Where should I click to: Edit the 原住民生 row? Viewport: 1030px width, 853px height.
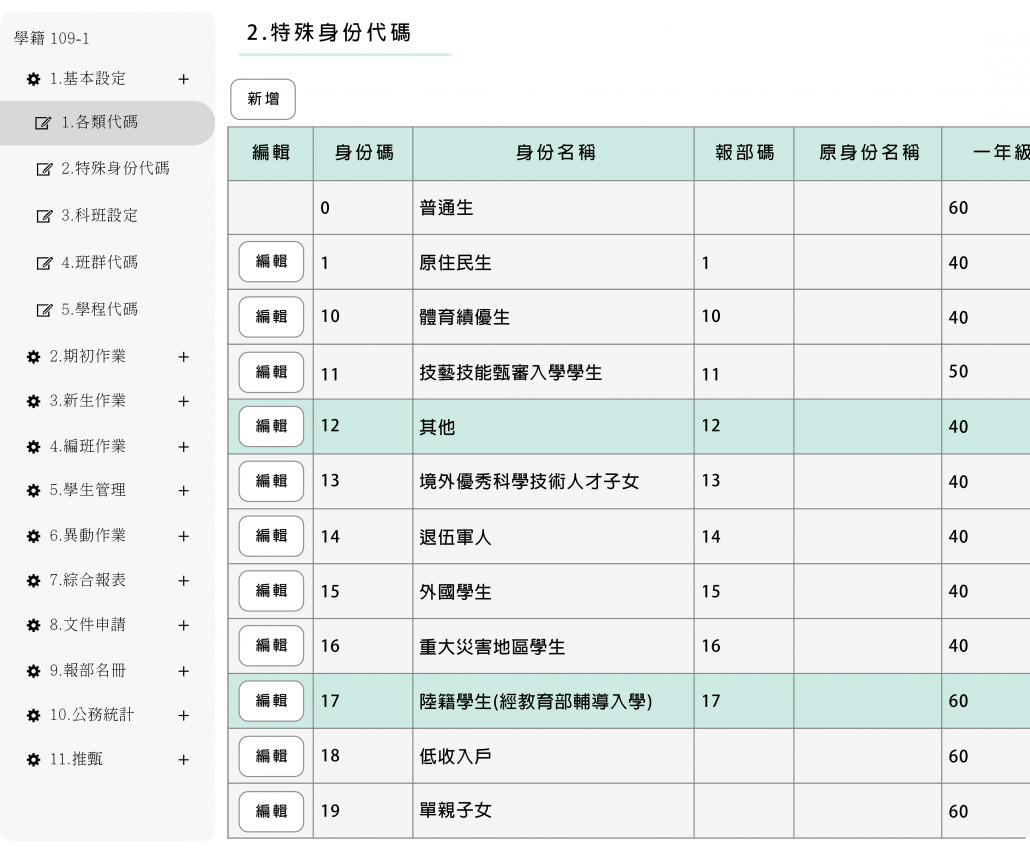coord(271,261)
